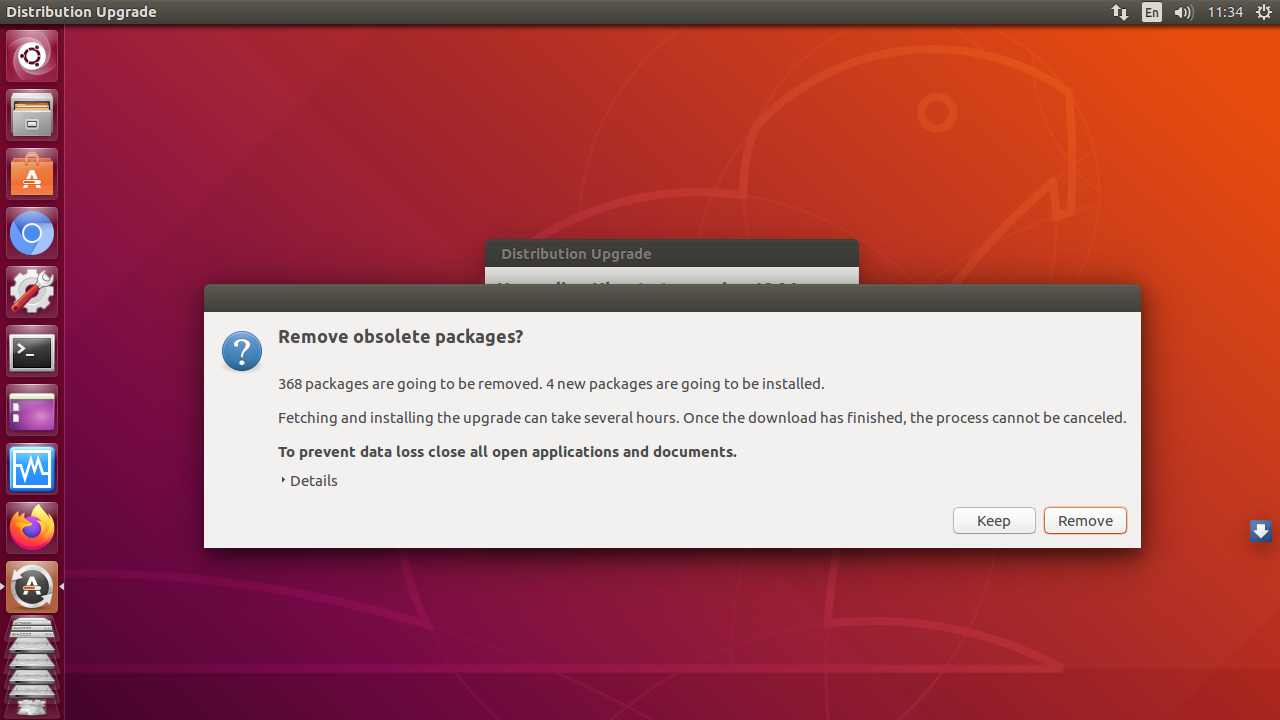Viewport: 1280px width, 720px height.
Task: Open the 11:34 clock calendar menu
Action: click(1225, 12)
